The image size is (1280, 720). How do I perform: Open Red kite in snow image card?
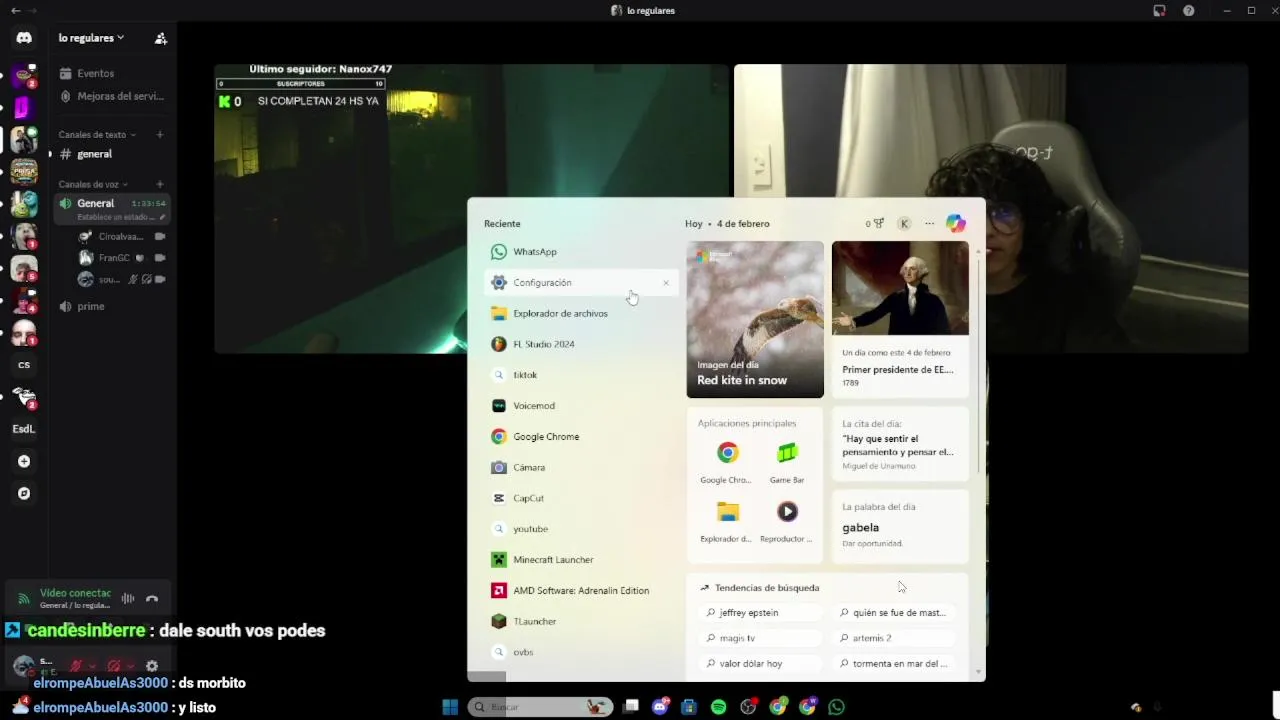(x=755, y=319)
